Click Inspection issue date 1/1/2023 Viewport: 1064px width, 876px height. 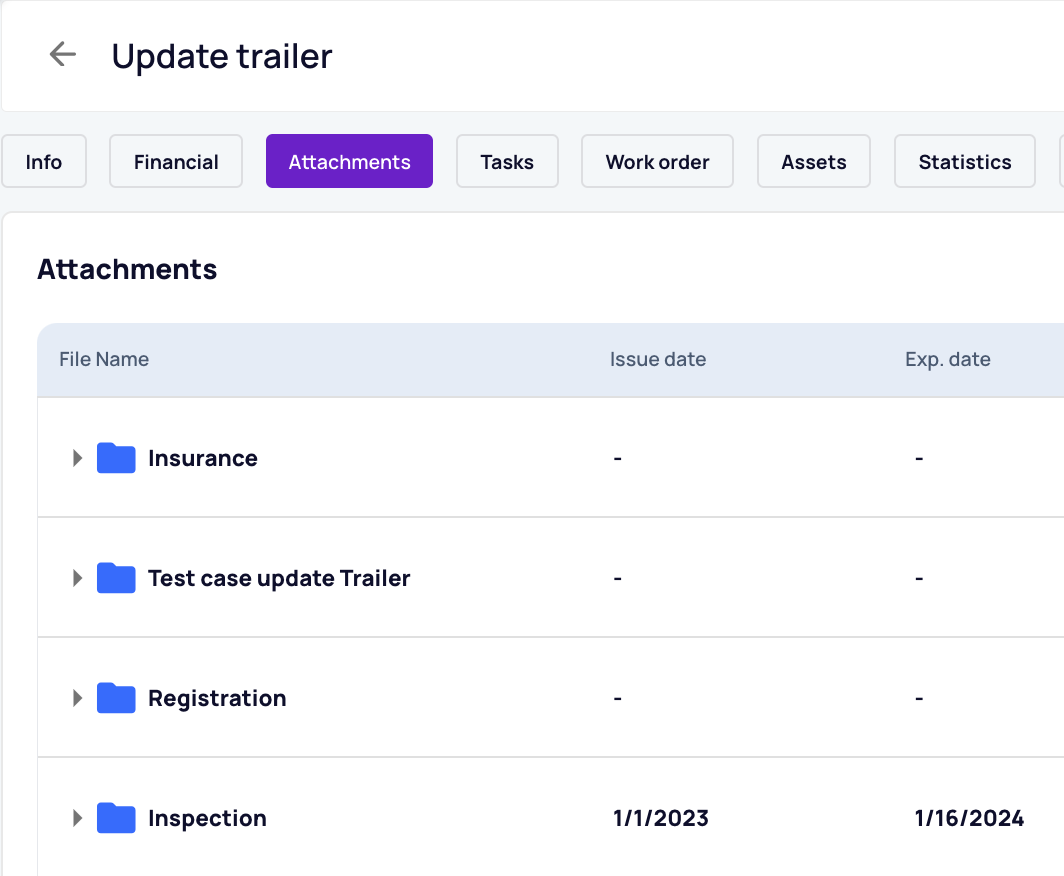pyautogui.click(x=660, y=818)
